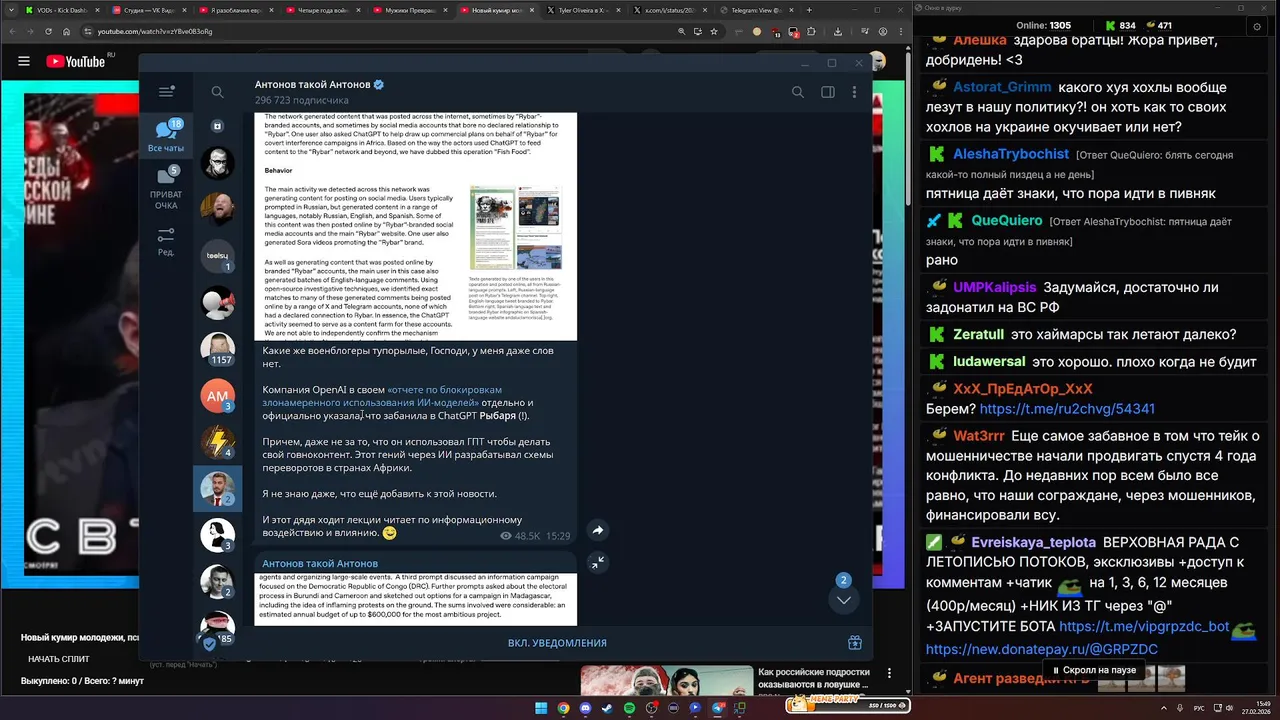Image resolution: width=1280 pixels, height=720 pixels.
Task: Open Discord from the taskbar
Action: coord(585,708)
